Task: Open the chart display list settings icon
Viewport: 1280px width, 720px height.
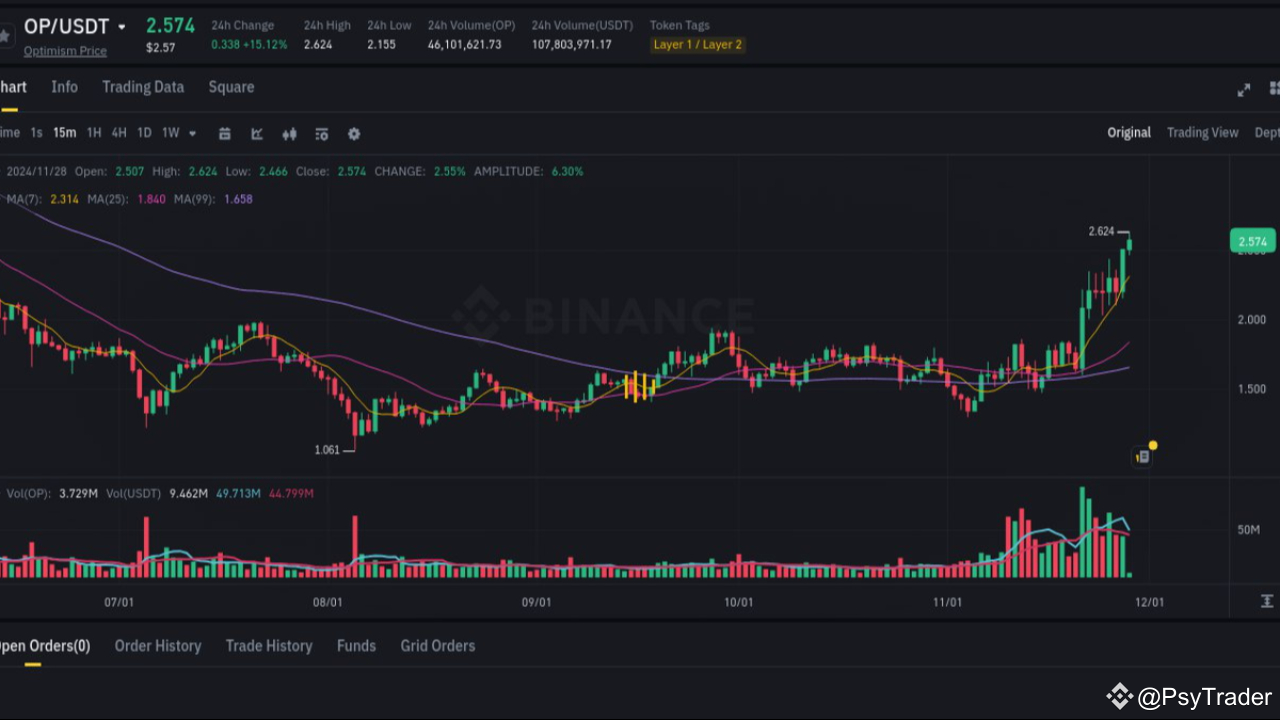Action: pyautogui.click(x=321, y=134)
